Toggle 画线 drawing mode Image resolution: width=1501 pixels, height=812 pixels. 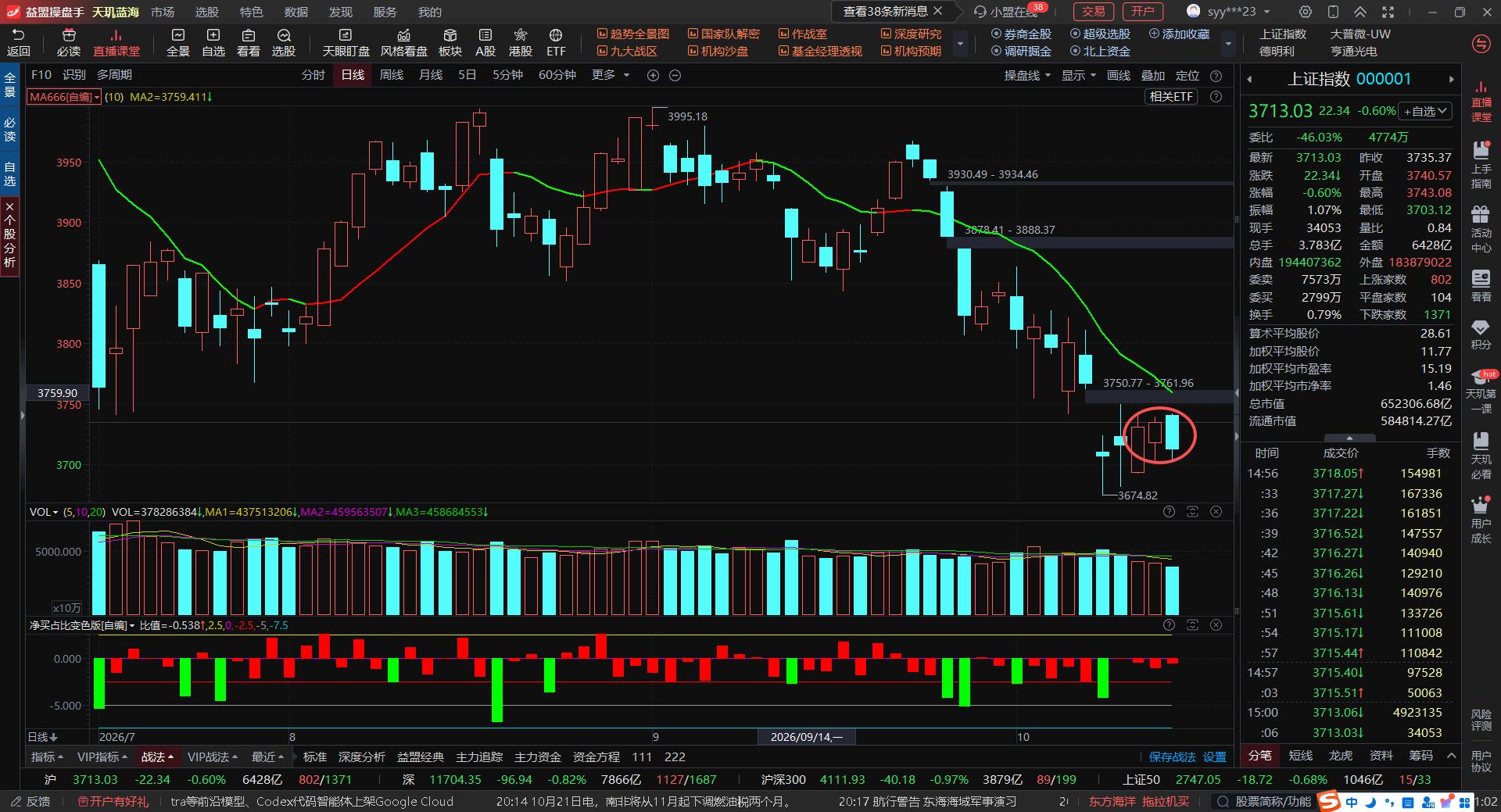[x=1119, y=75]
